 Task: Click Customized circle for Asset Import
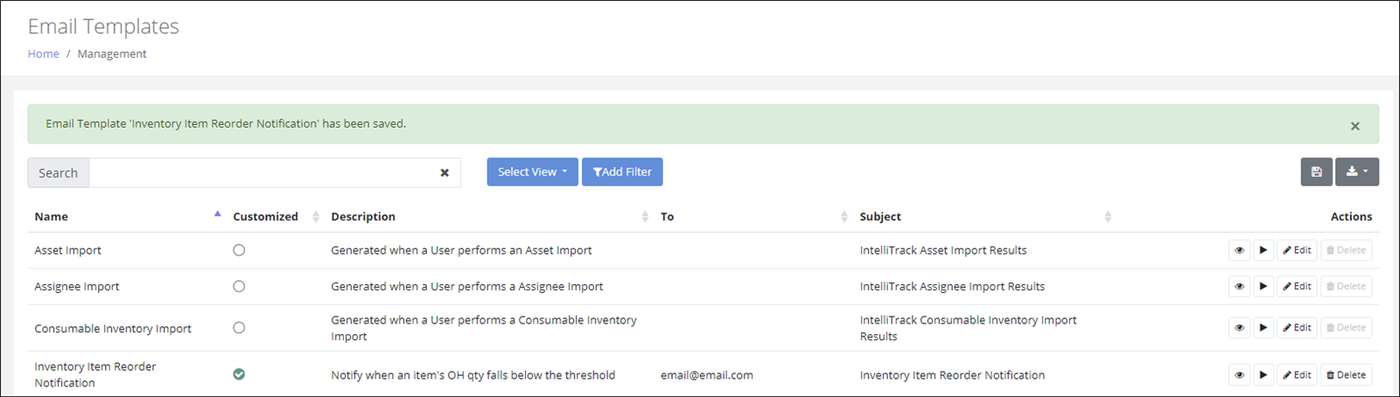(x=239, y=250)
